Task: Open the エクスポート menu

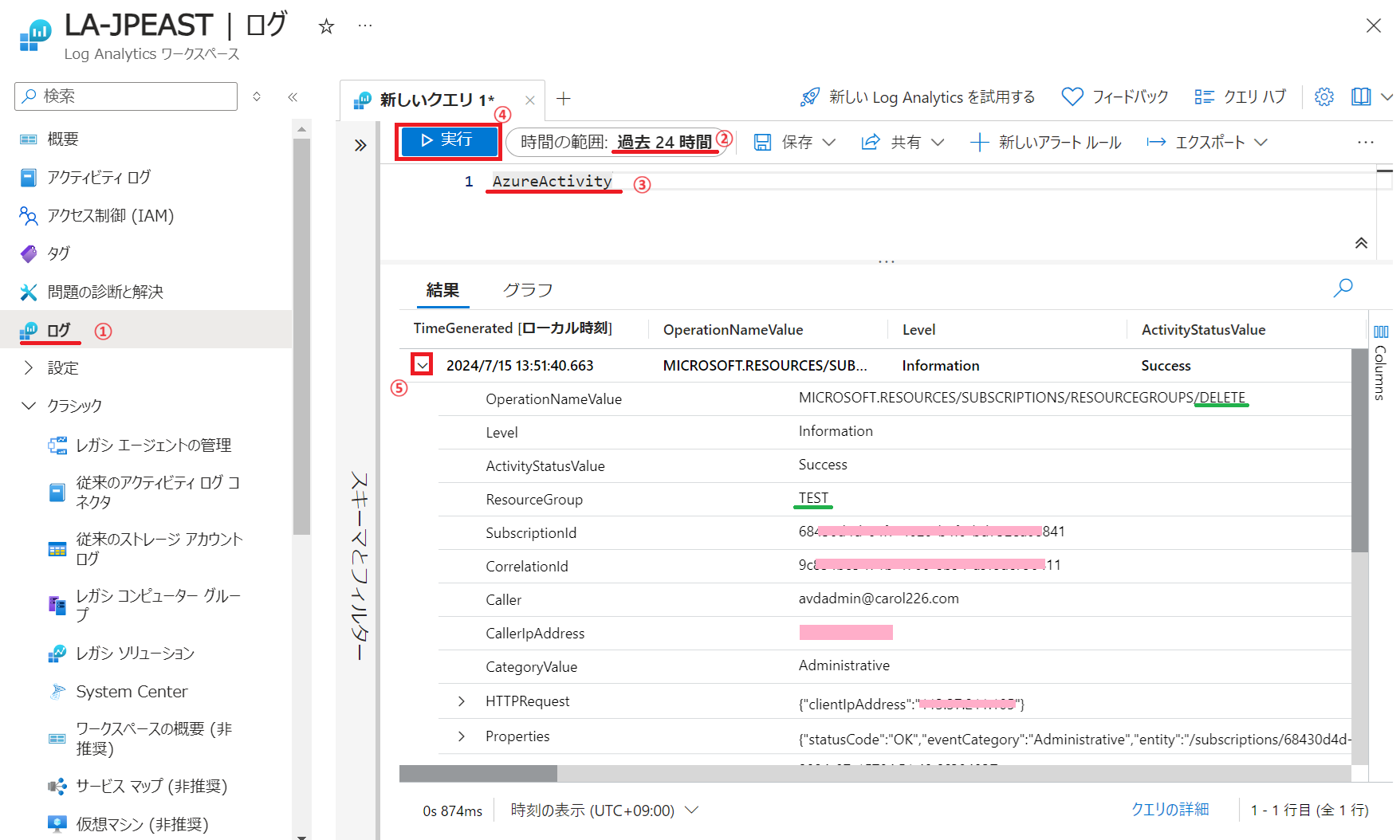Action: 1206,142
